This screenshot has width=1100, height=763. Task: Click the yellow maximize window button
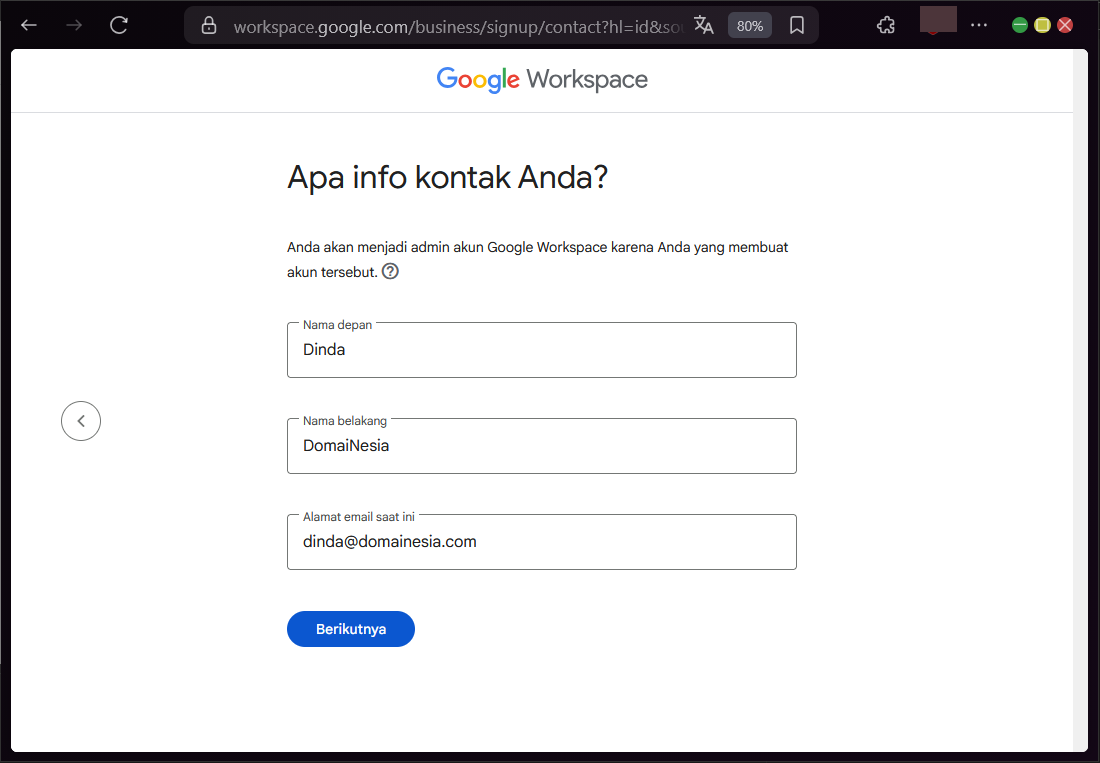pos(1042,26)
